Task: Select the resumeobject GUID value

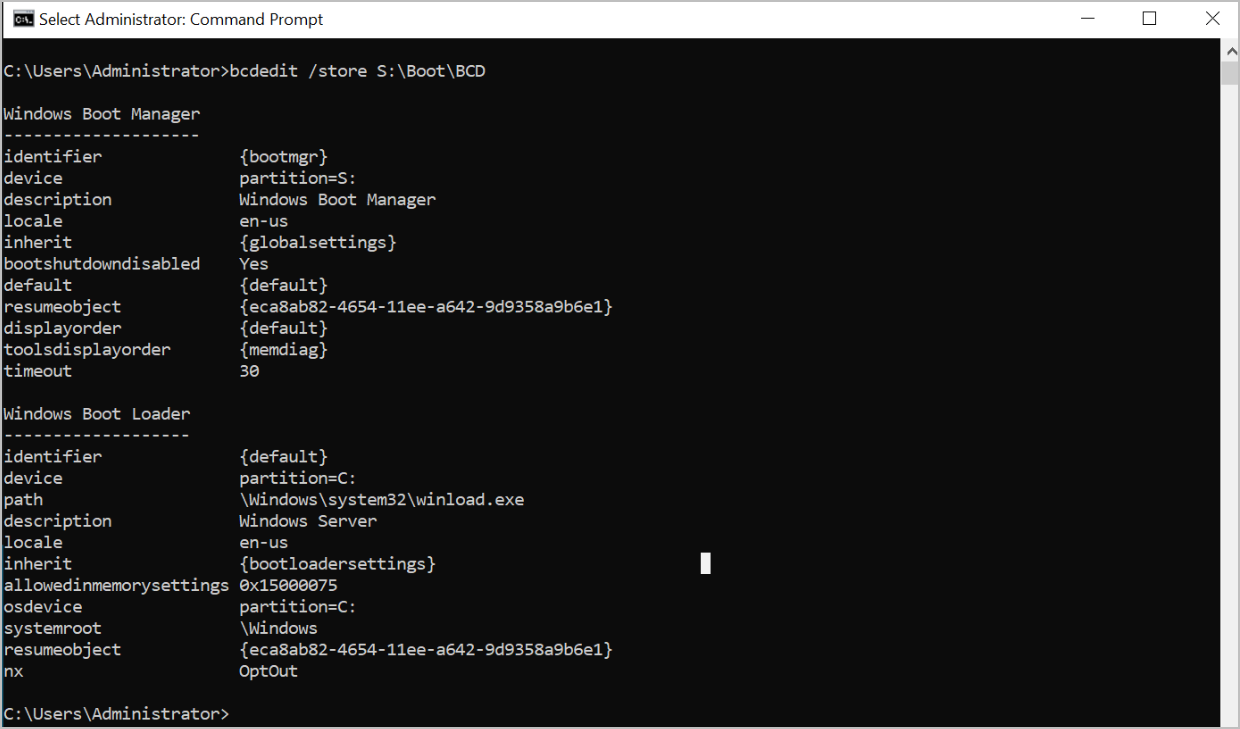Action: (x=425, y=306)
